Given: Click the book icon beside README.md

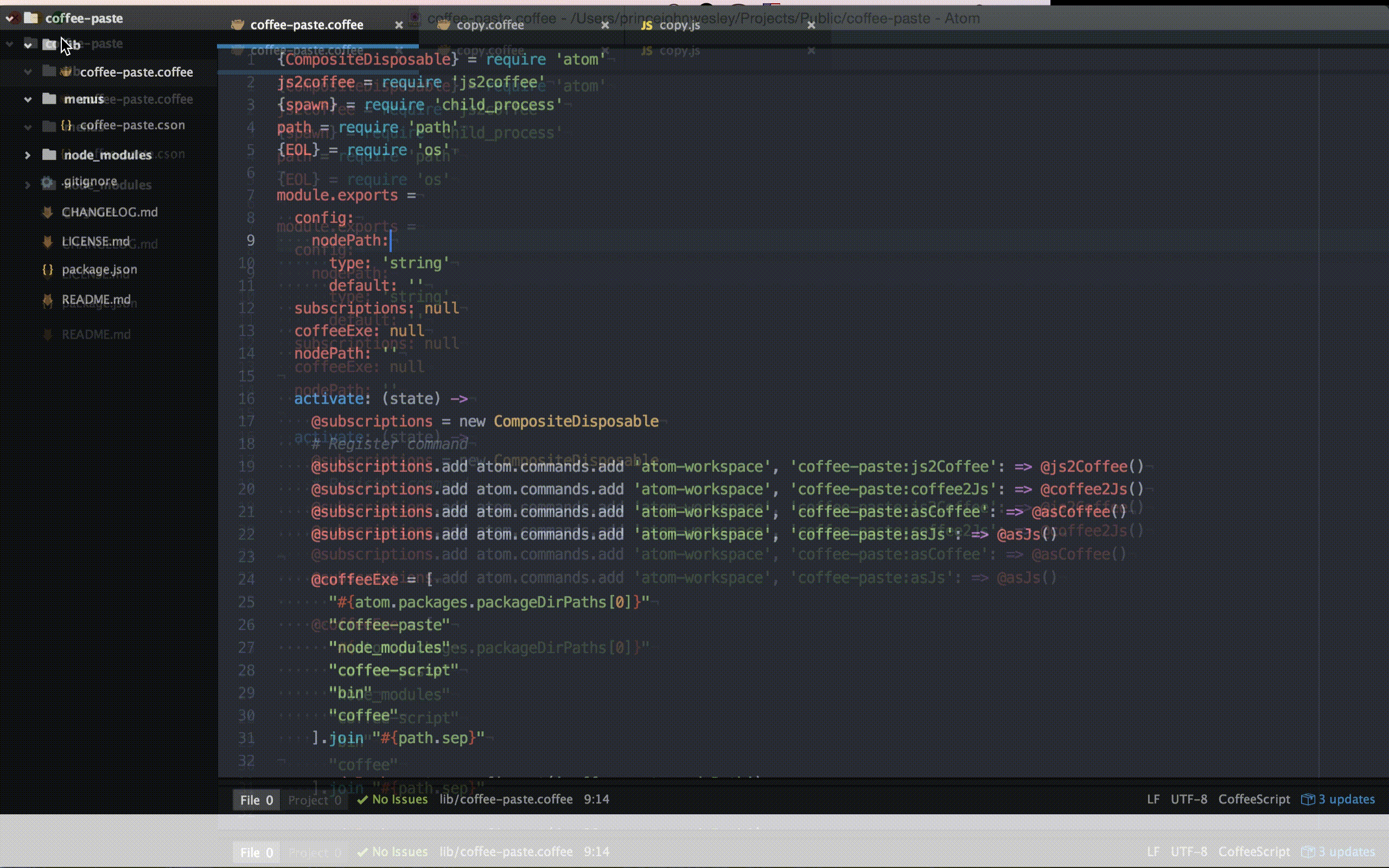Looking at the screenshot, I should [48, 299].
